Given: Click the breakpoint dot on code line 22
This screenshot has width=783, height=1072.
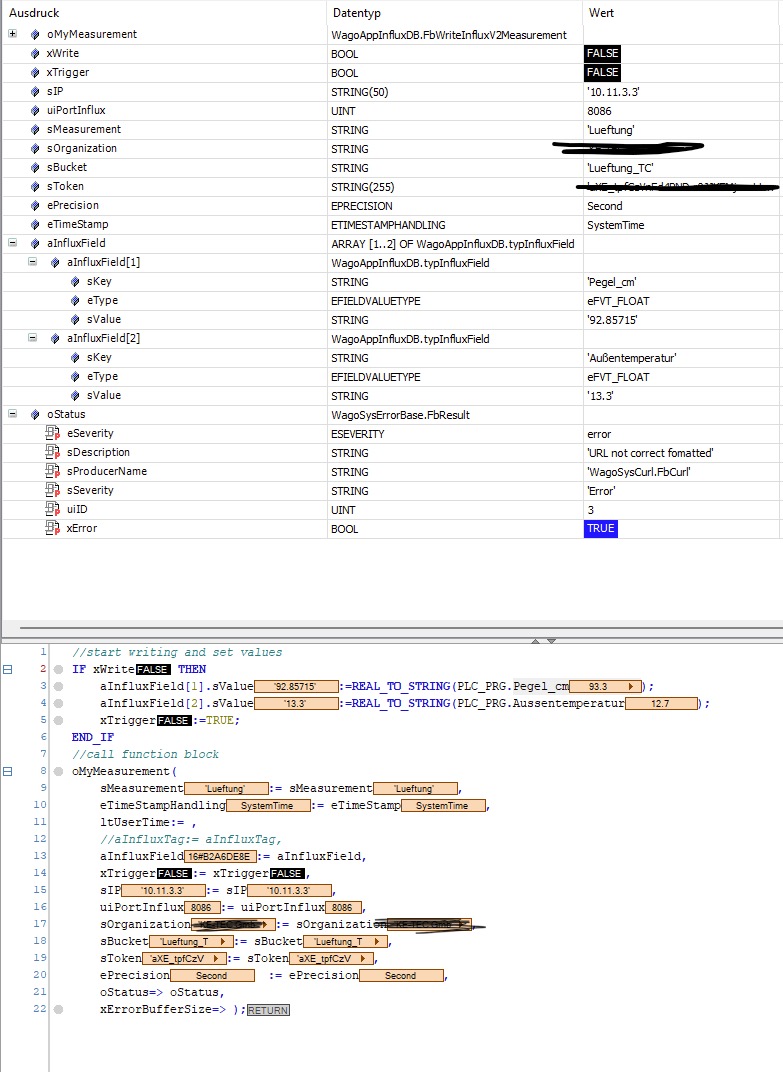Looking at the screenshot, I should 59,1009.
